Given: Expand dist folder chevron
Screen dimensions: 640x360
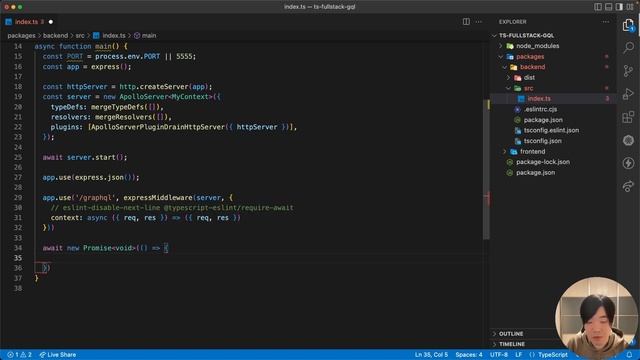Looking at the screenshot, I should point(509,78).
